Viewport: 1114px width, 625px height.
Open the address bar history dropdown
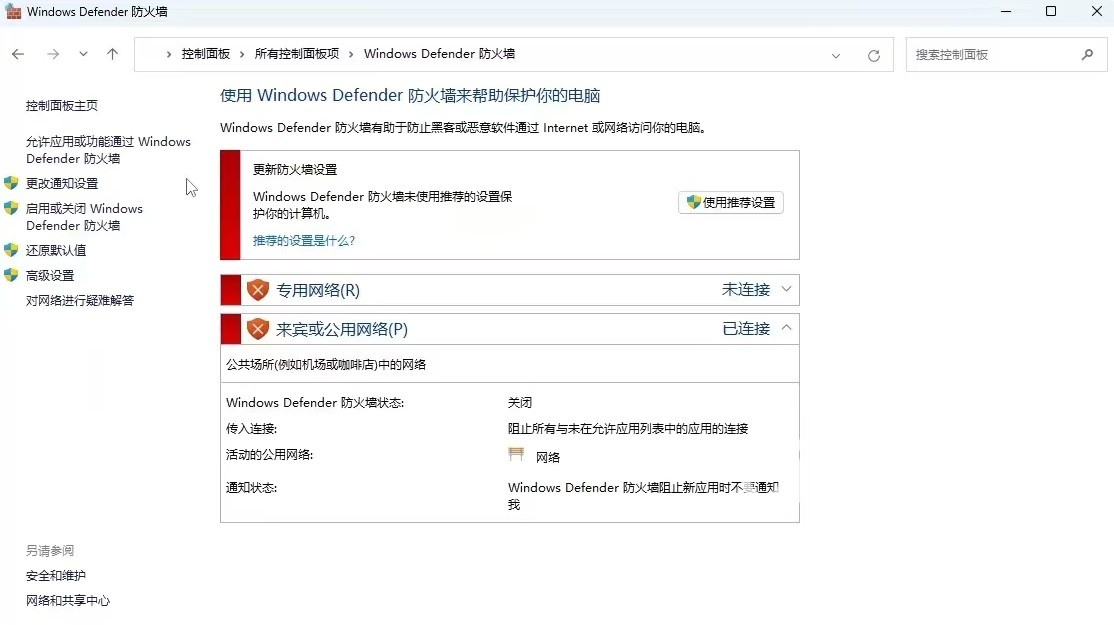(836, 56)
